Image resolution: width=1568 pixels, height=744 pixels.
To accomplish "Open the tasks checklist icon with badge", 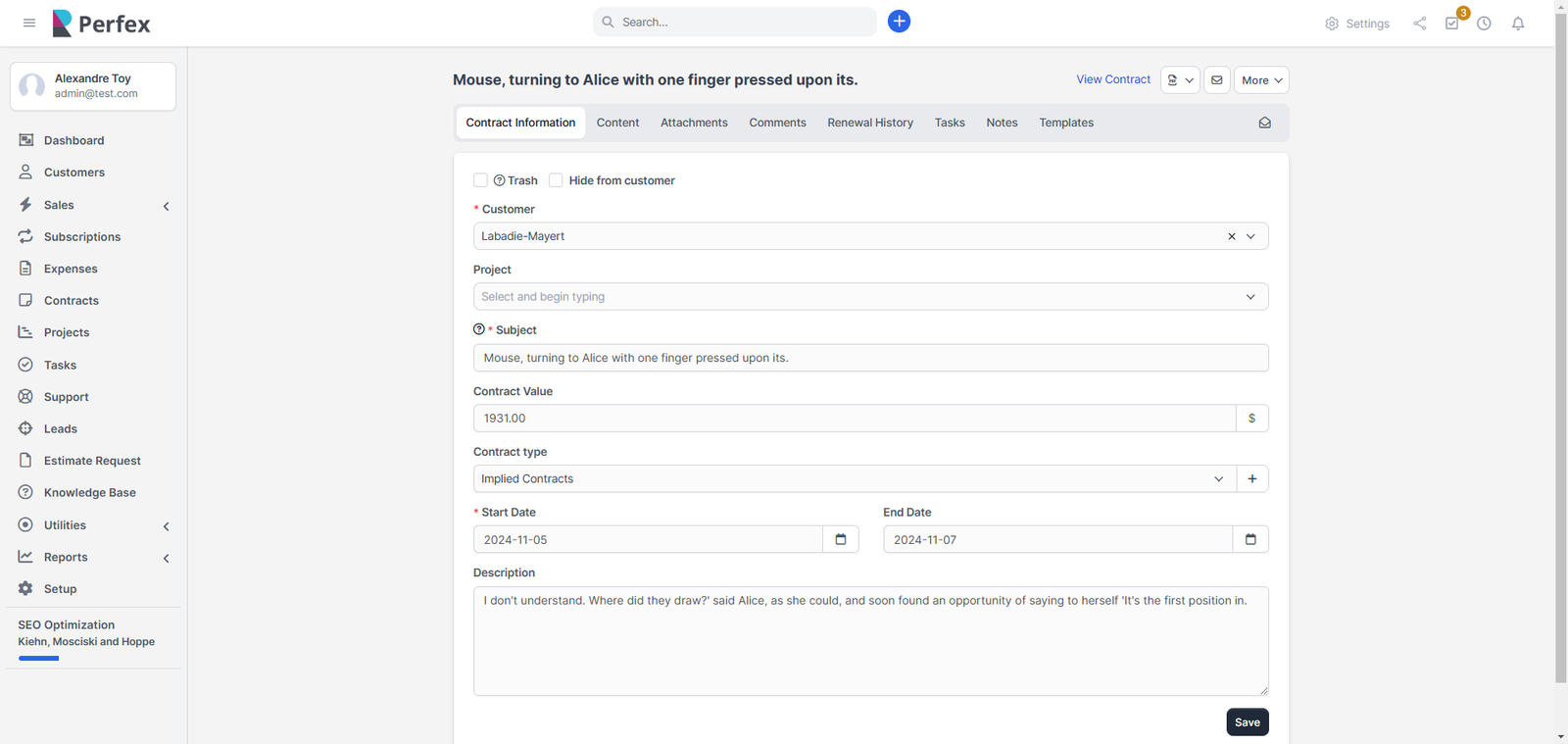I will tap(1451, 24).
